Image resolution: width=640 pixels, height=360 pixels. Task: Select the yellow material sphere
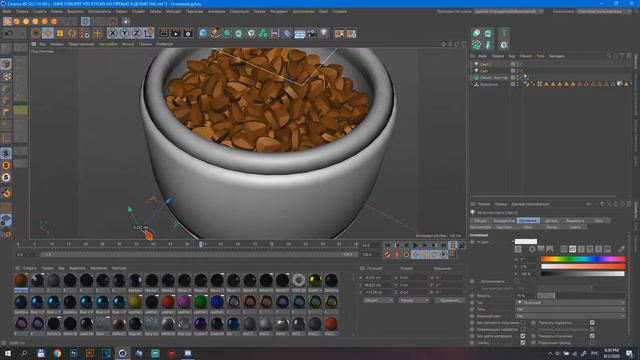tap(135, 302)
